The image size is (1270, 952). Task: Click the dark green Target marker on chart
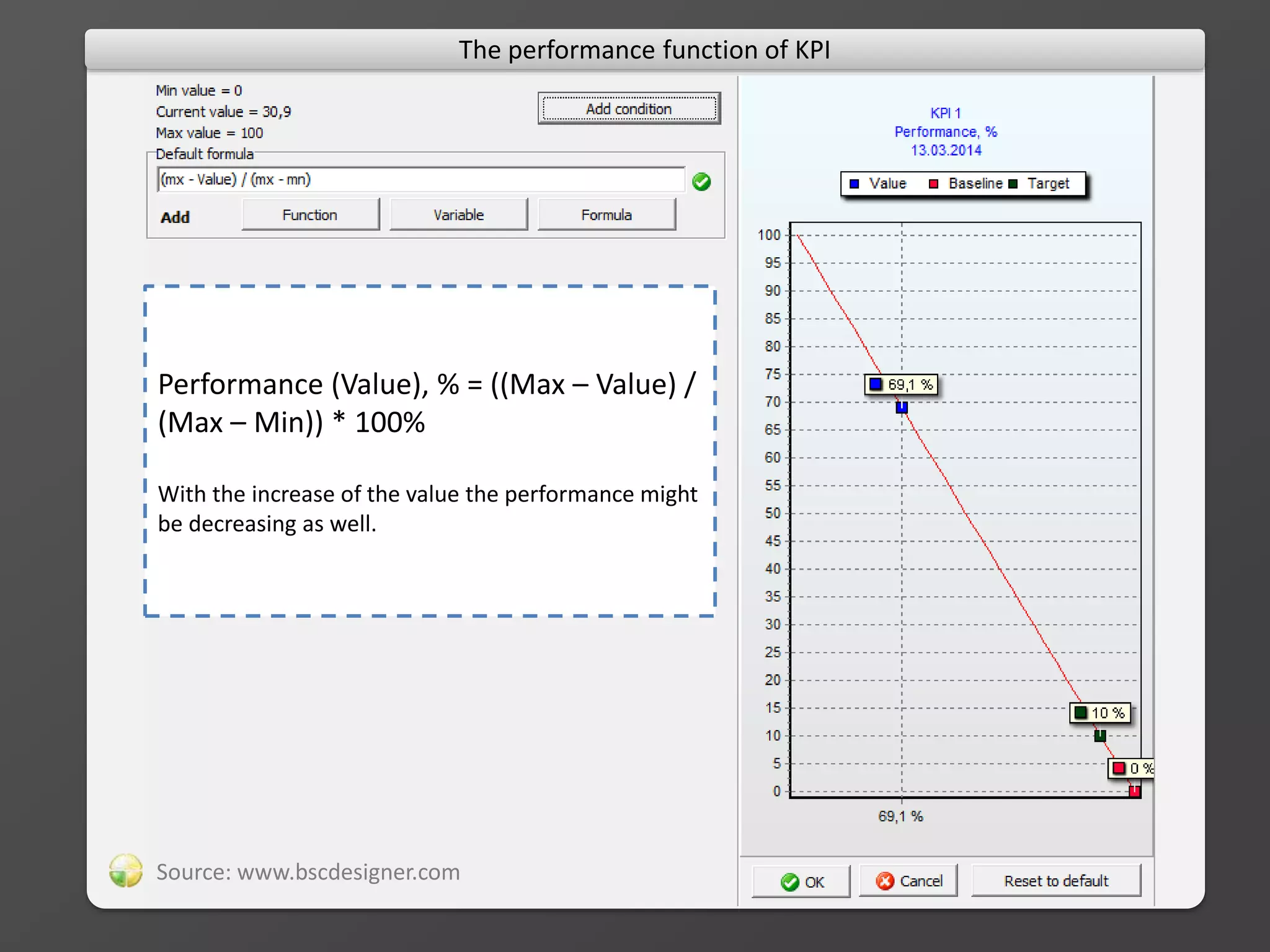click(1100, 736)
